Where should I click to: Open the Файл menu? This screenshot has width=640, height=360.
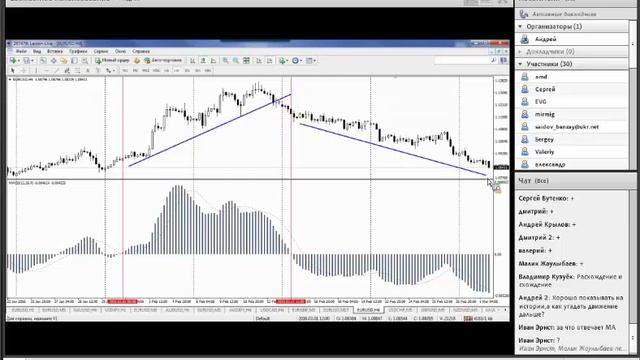click(x=21, y=51)
